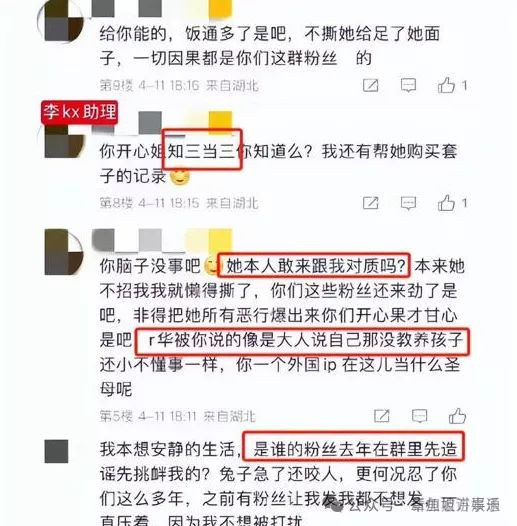Click the gray square avatar of bottom comment

(x=56, y=452)
